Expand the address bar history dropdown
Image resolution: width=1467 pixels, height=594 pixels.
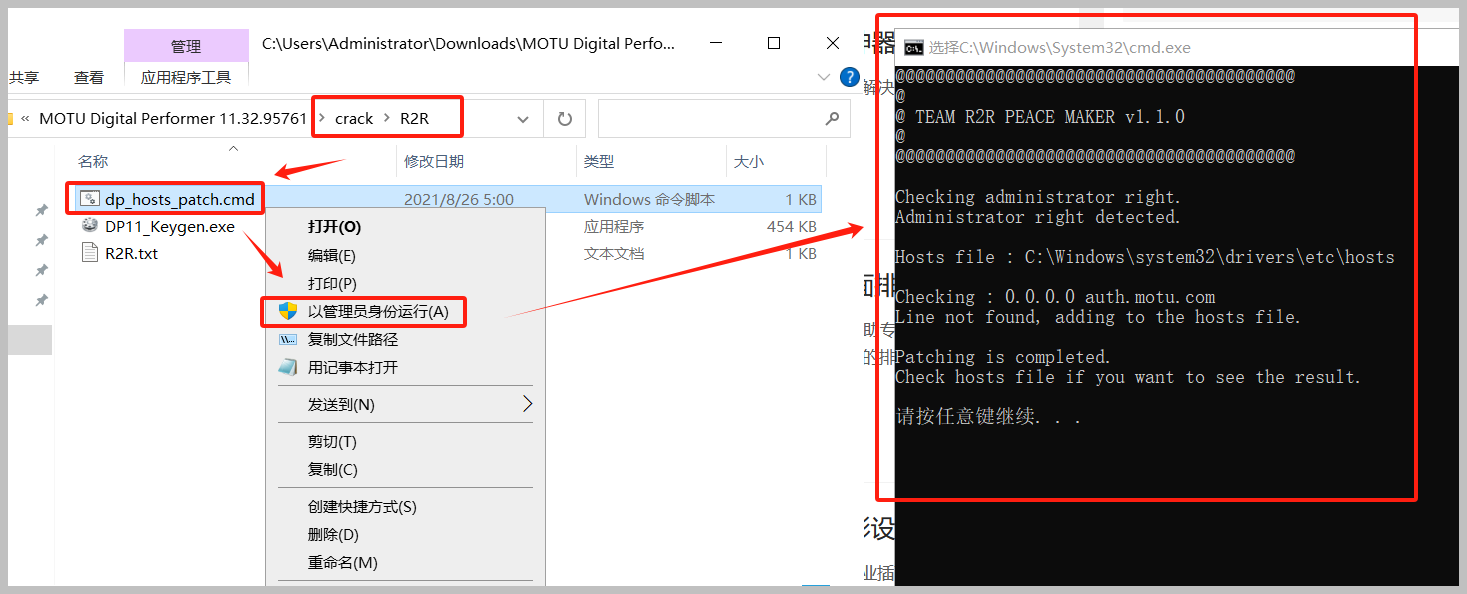coord(523,119)
